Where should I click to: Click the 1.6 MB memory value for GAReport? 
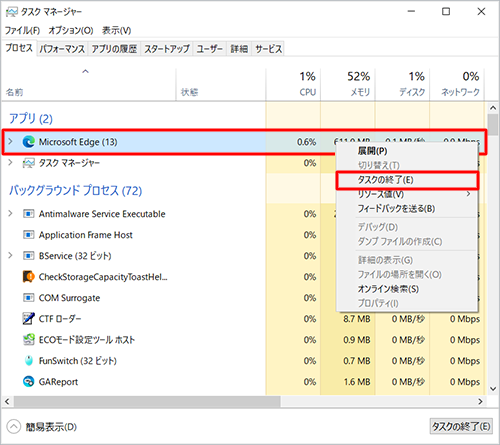pyautogui.click(x=357, y=382)
